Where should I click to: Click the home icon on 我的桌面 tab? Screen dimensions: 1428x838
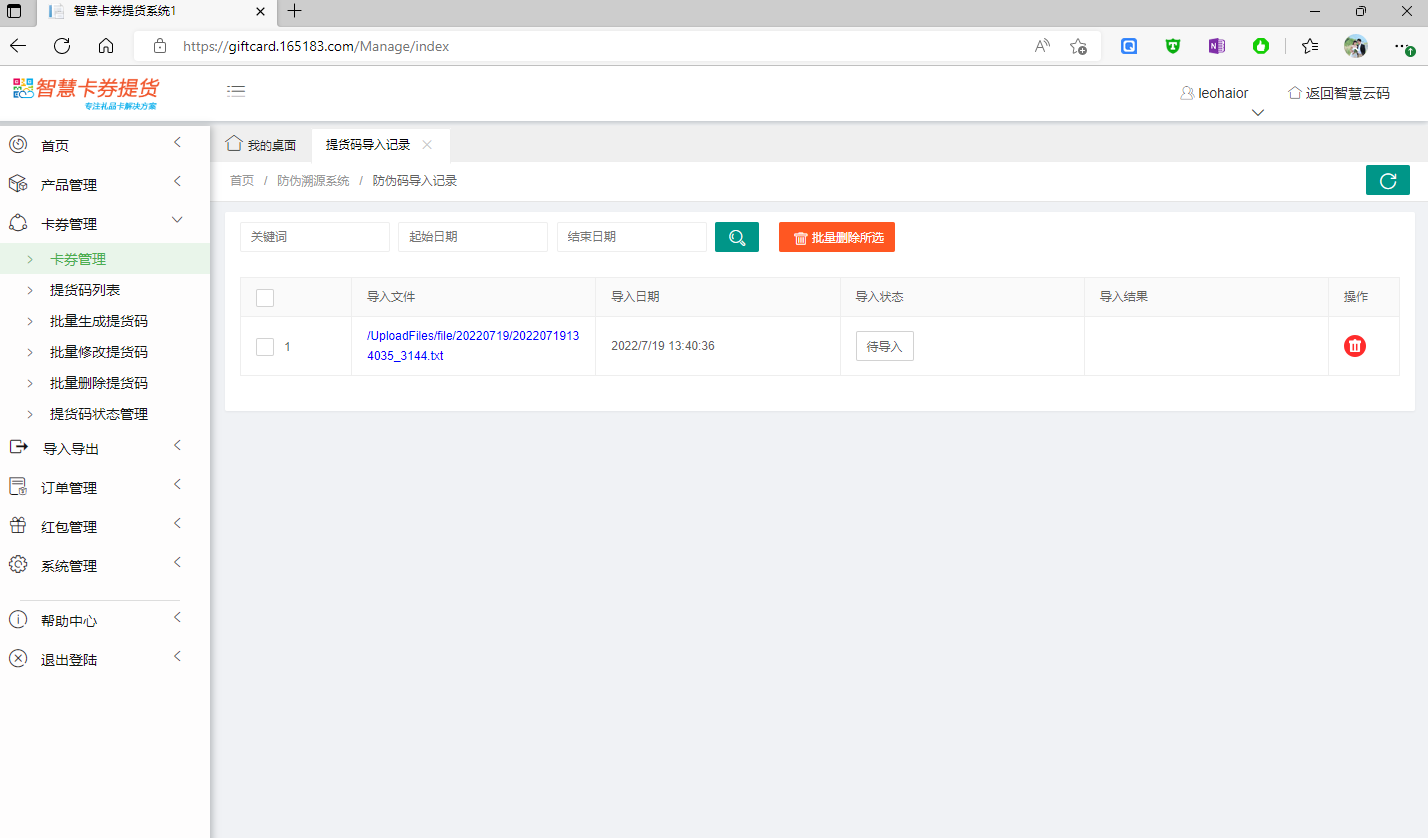(235, 144)
